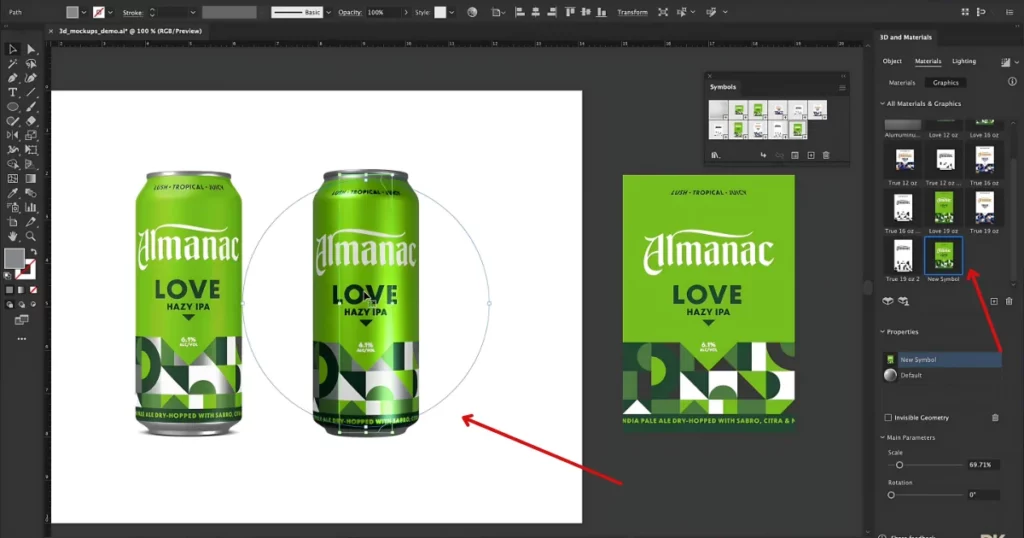Select New Symbol graphic thumbnail

coord(943,255)
